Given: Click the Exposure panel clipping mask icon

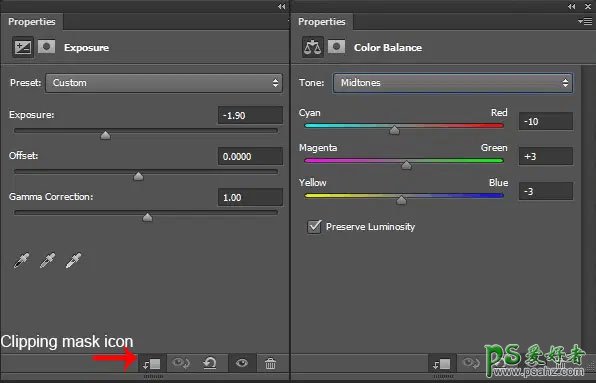Looking at the screenshot, I should click(x=152, y=364).
